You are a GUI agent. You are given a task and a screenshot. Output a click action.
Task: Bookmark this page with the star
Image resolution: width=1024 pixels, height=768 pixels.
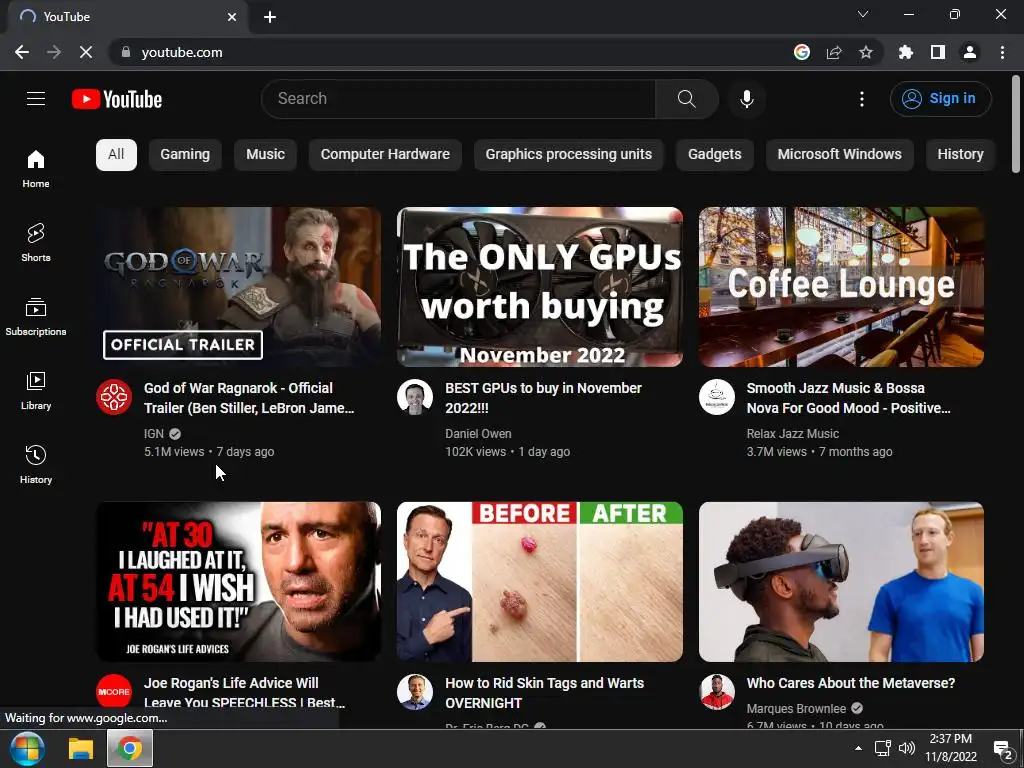(866, 52)
